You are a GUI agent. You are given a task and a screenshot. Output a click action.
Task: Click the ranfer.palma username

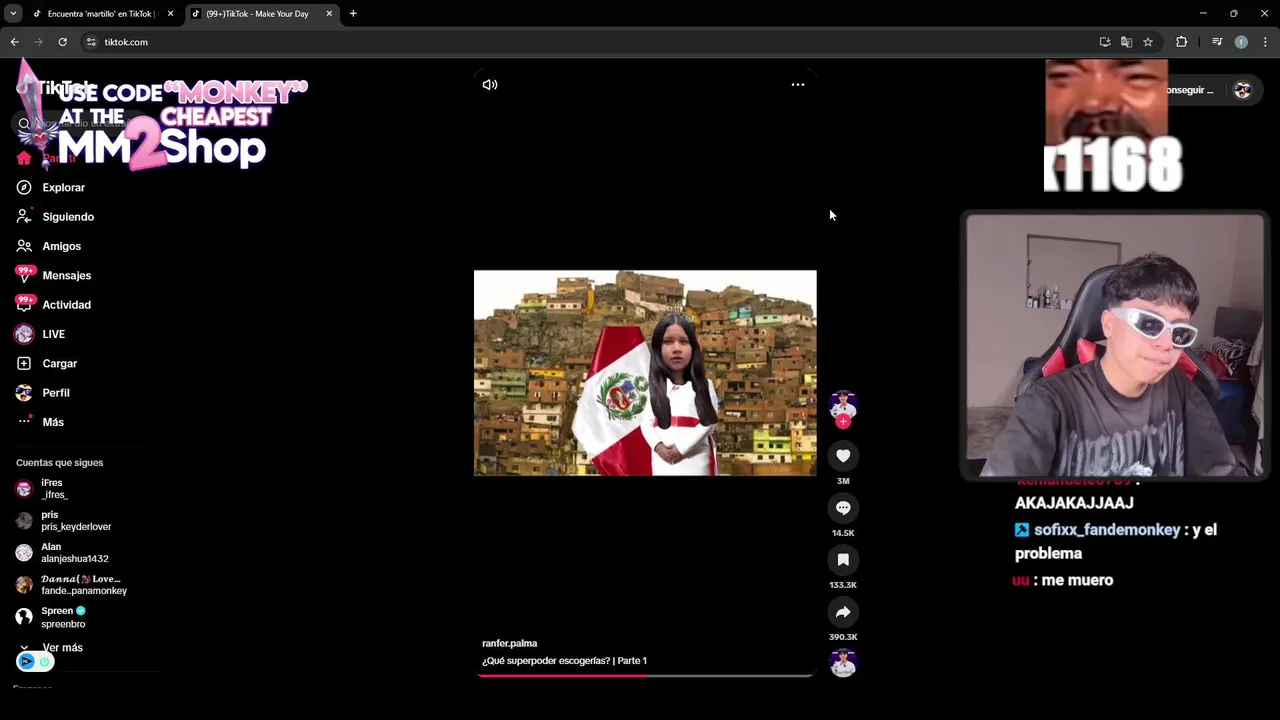[x=509, y=644]
